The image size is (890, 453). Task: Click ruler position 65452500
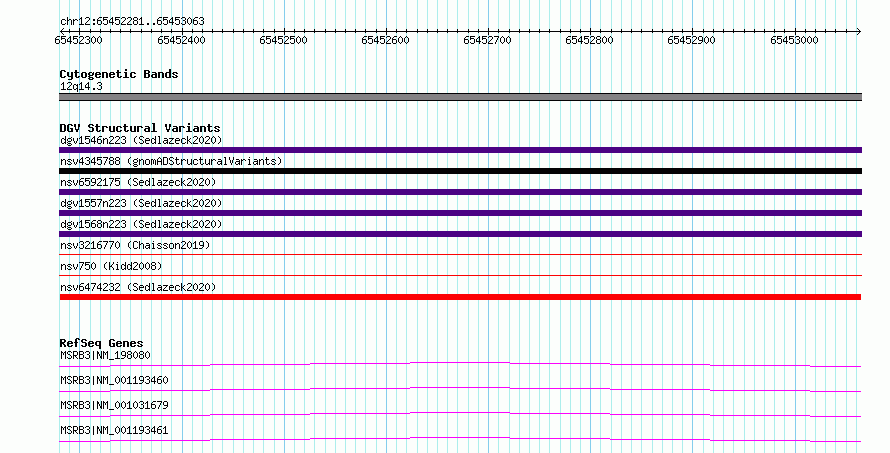(283, 40)
